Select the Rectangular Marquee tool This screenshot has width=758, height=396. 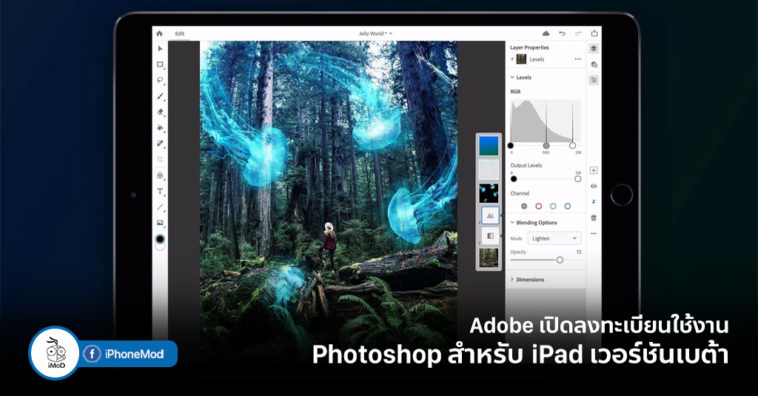pos(160,64)
